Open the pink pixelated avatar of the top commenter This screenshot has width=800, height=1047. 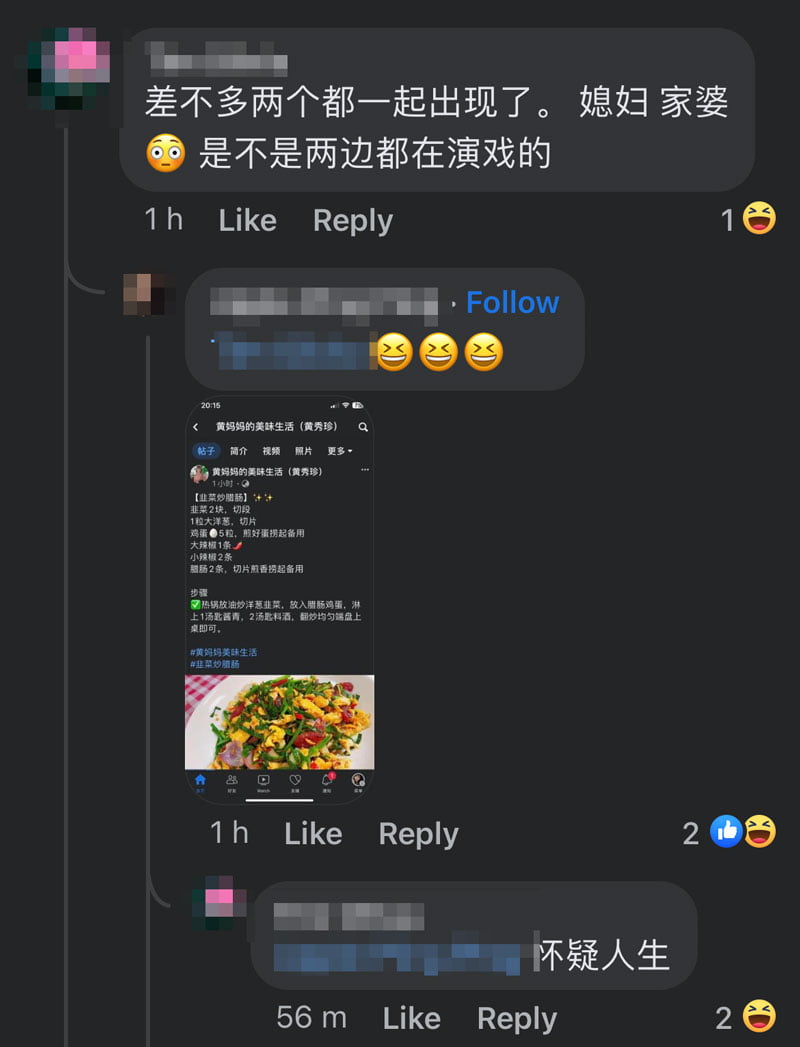point(68,69)
